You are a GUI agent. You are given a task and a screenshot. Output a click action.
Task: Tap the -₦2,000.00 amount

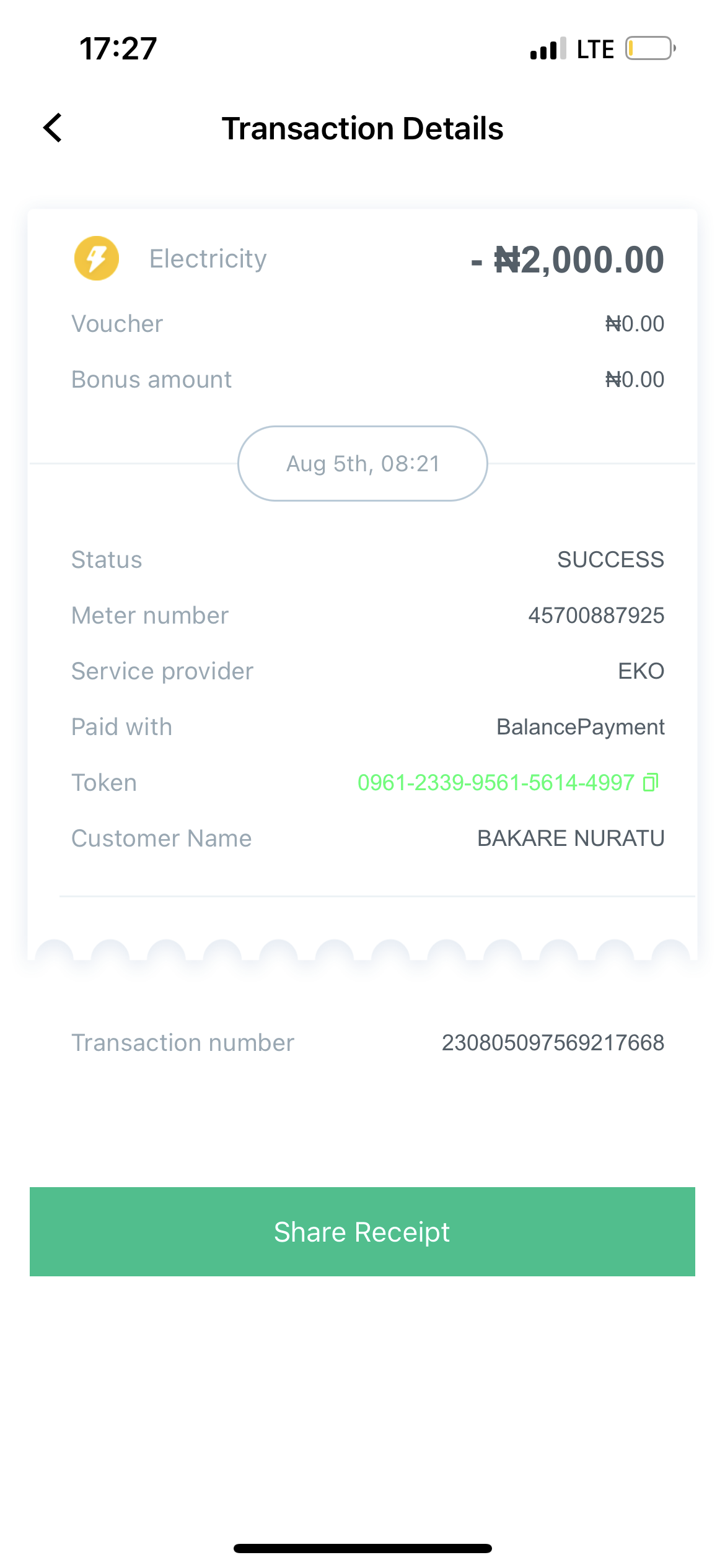click(x=568, y=259)
